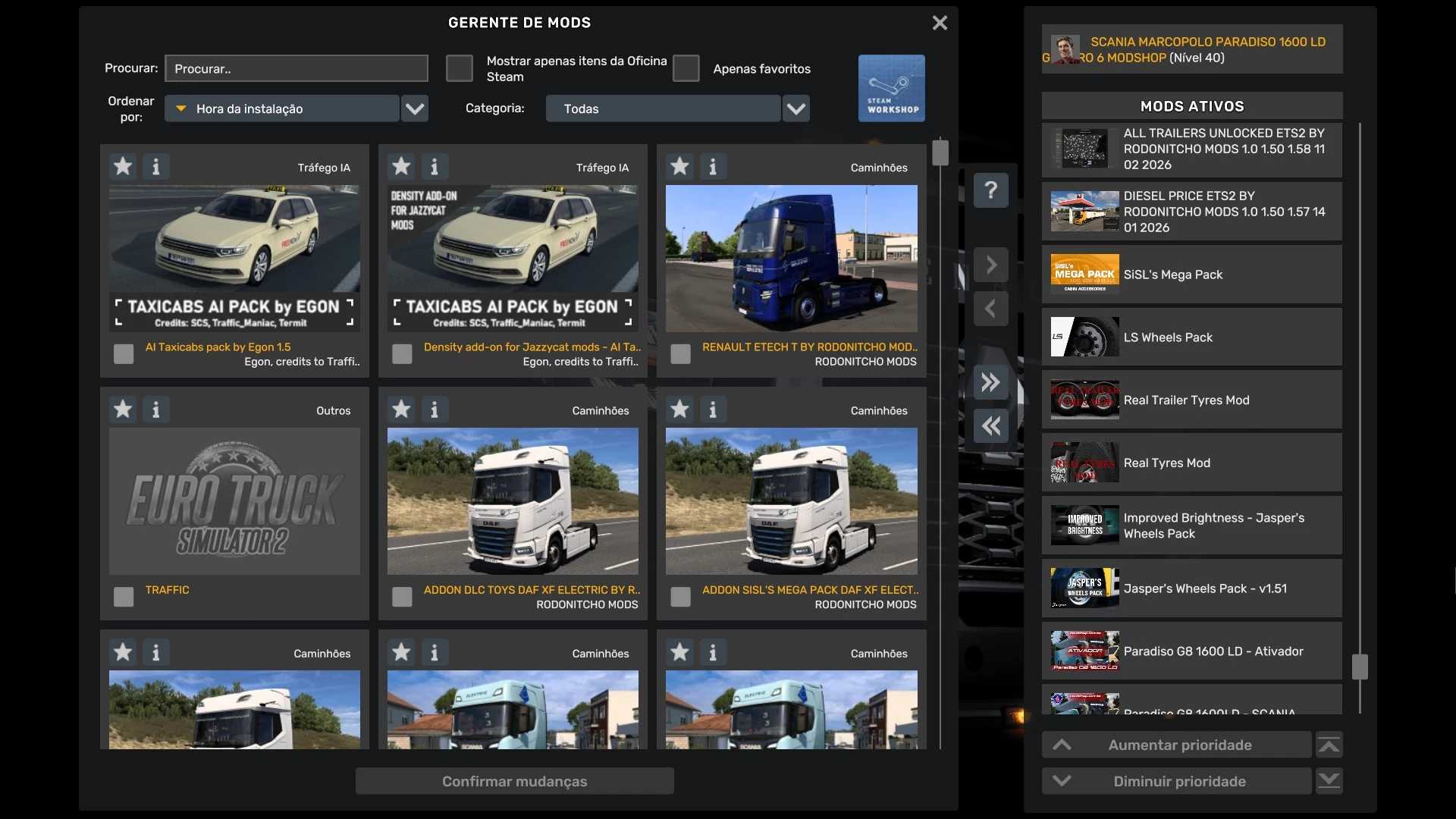Open the Categoria dropdown arrow
This screenshot has width=1456, height=819.
click(795, 108)
